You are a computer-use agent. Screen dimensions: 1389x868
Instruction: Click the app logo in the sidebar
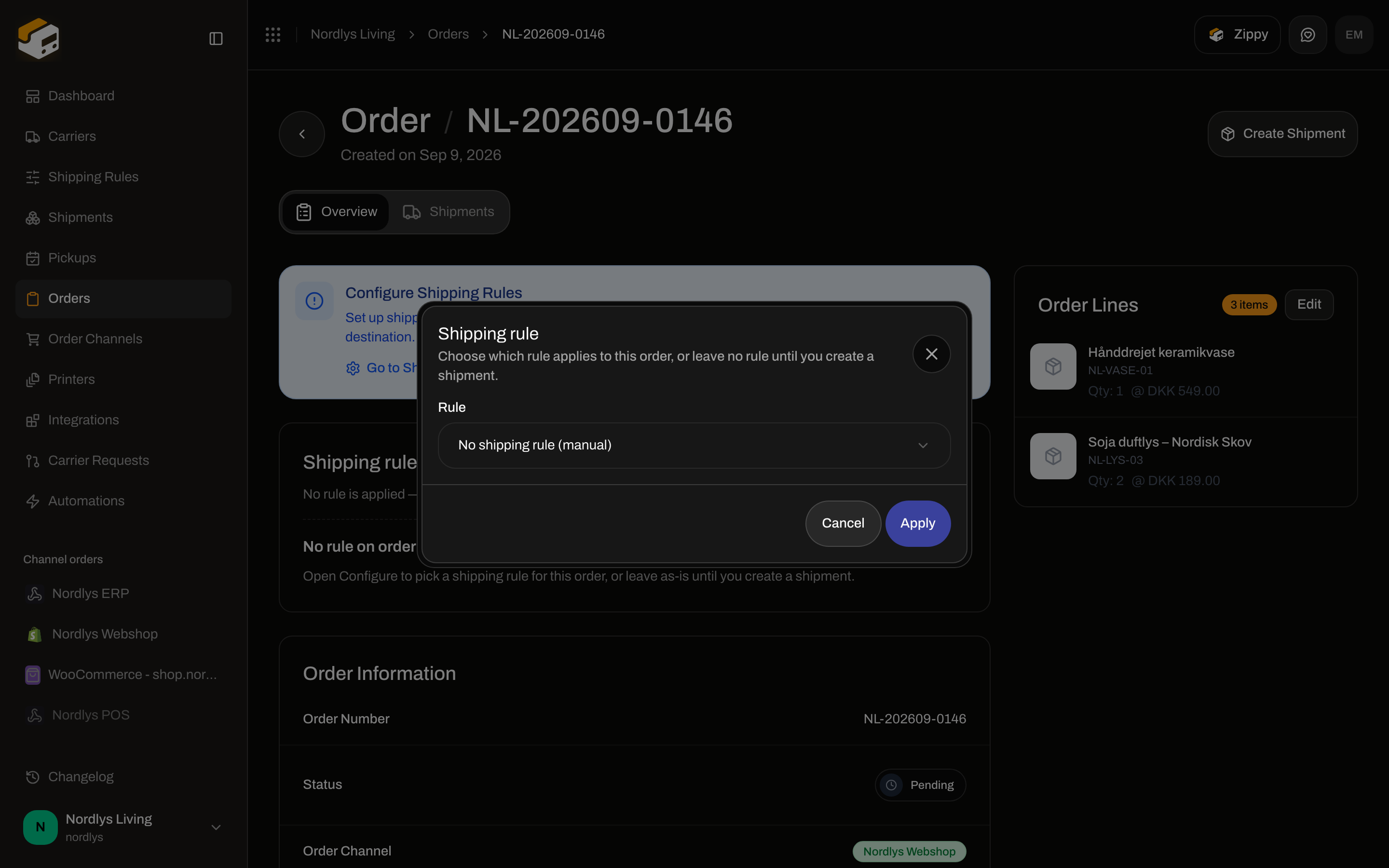(x=39, y=38)
